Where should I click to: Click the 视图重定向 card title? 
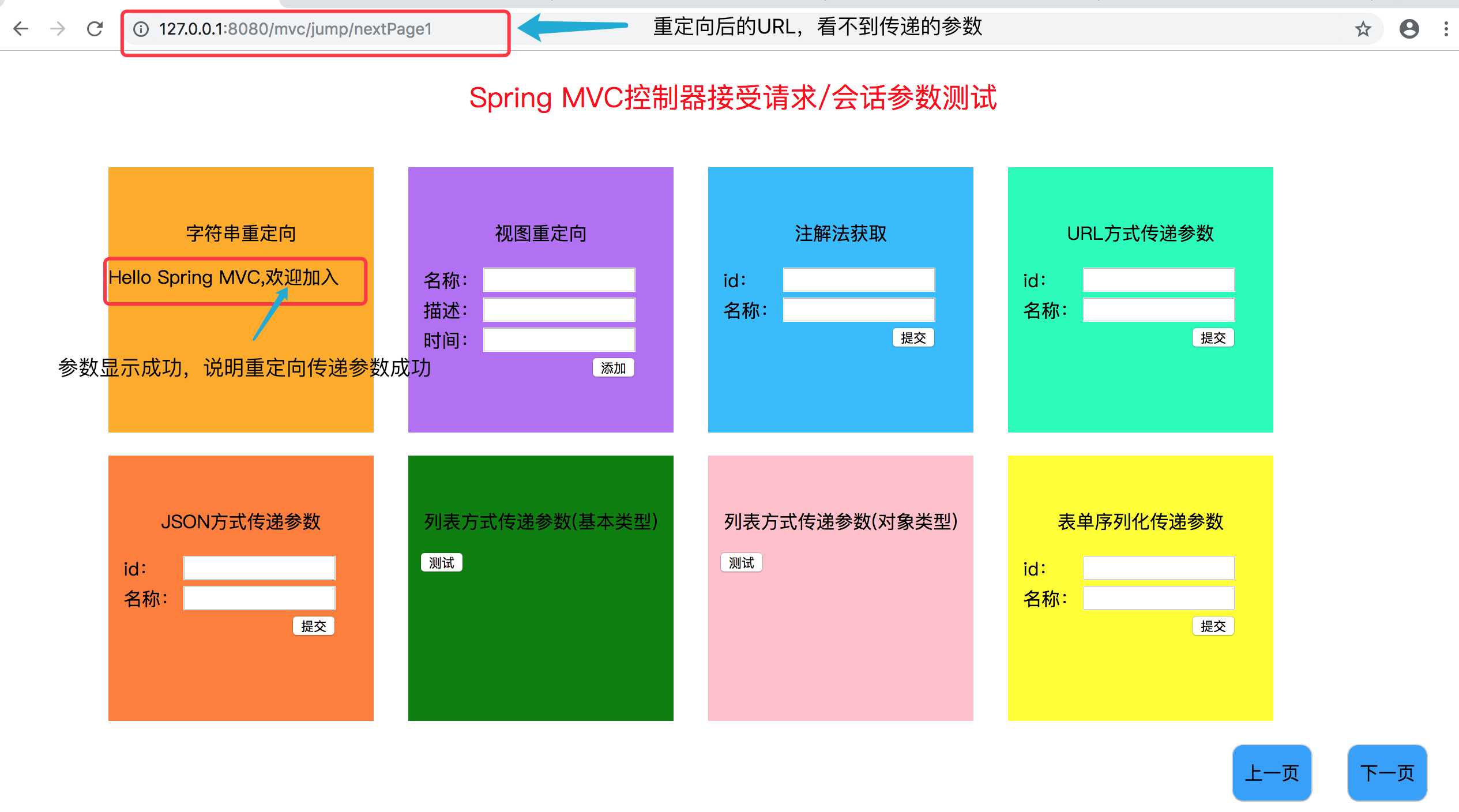pos(541,234)
